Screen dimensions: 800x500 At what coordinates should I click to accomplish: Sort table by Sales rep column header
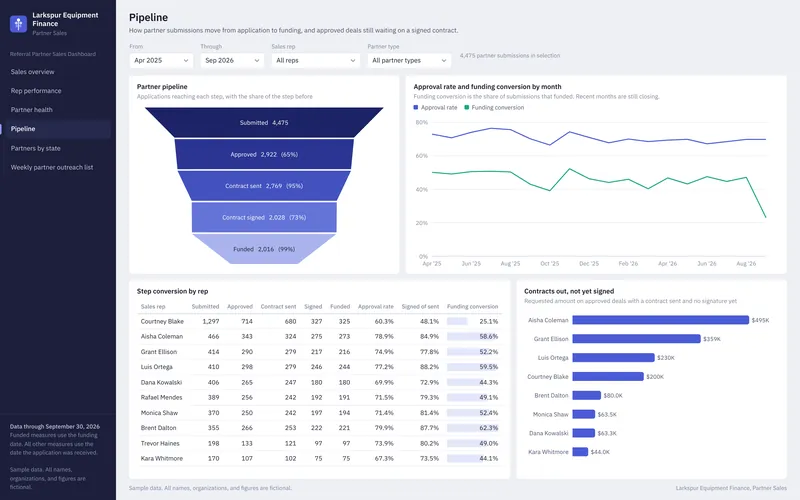(x=153, y=307)
